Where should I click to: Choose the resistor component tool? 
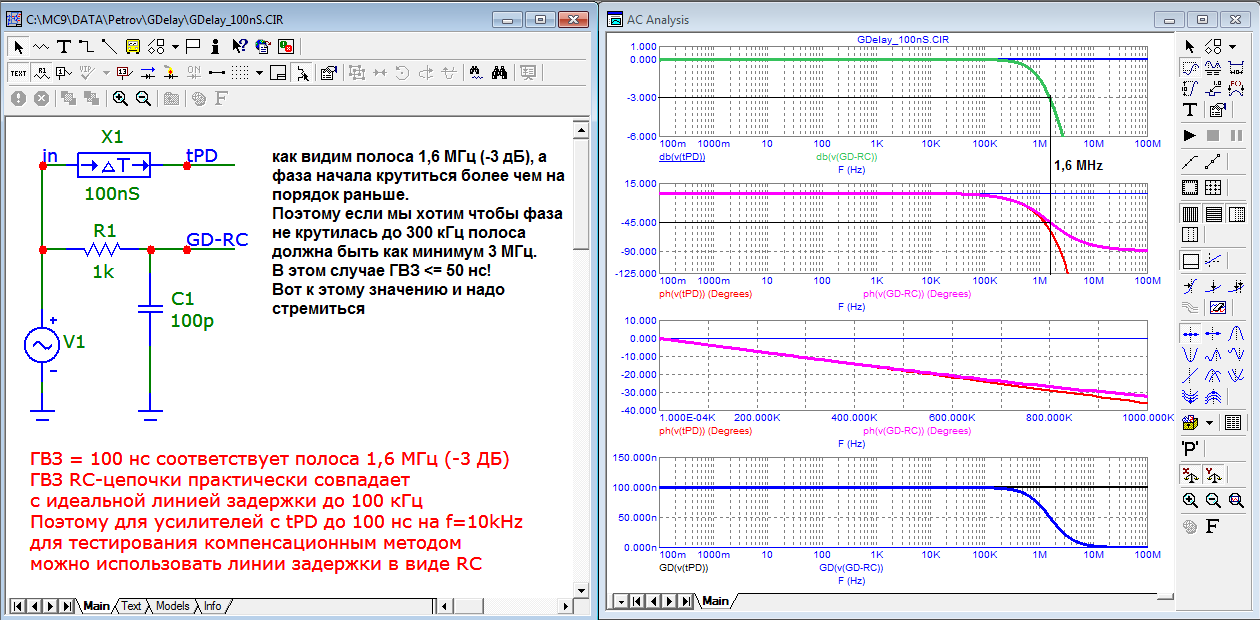pos(41,47)
